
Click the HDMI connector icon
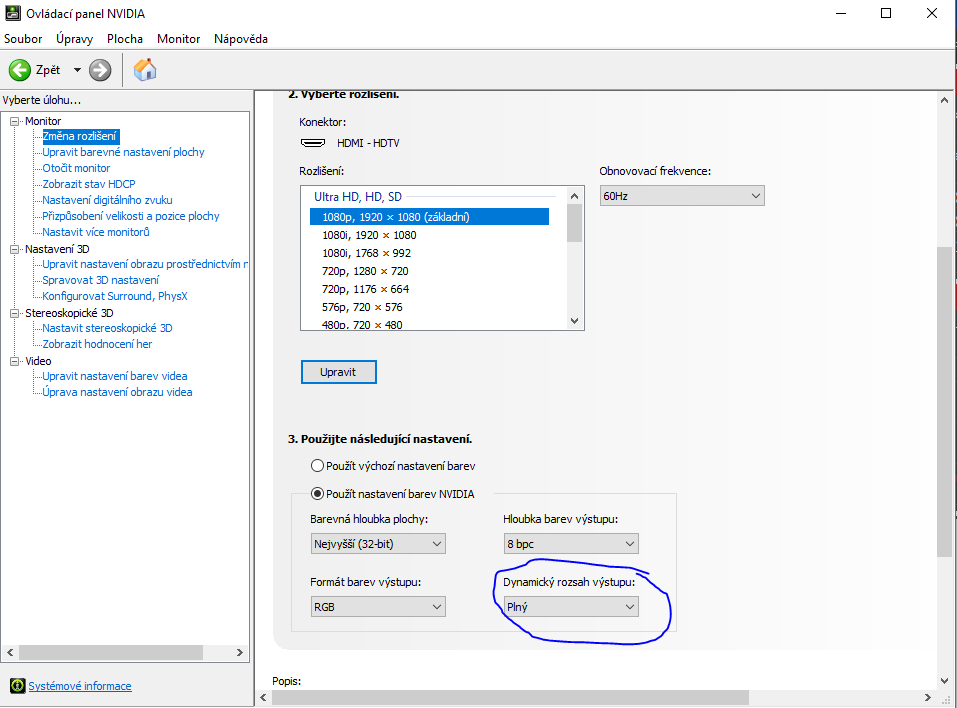[x=313, y=143]
